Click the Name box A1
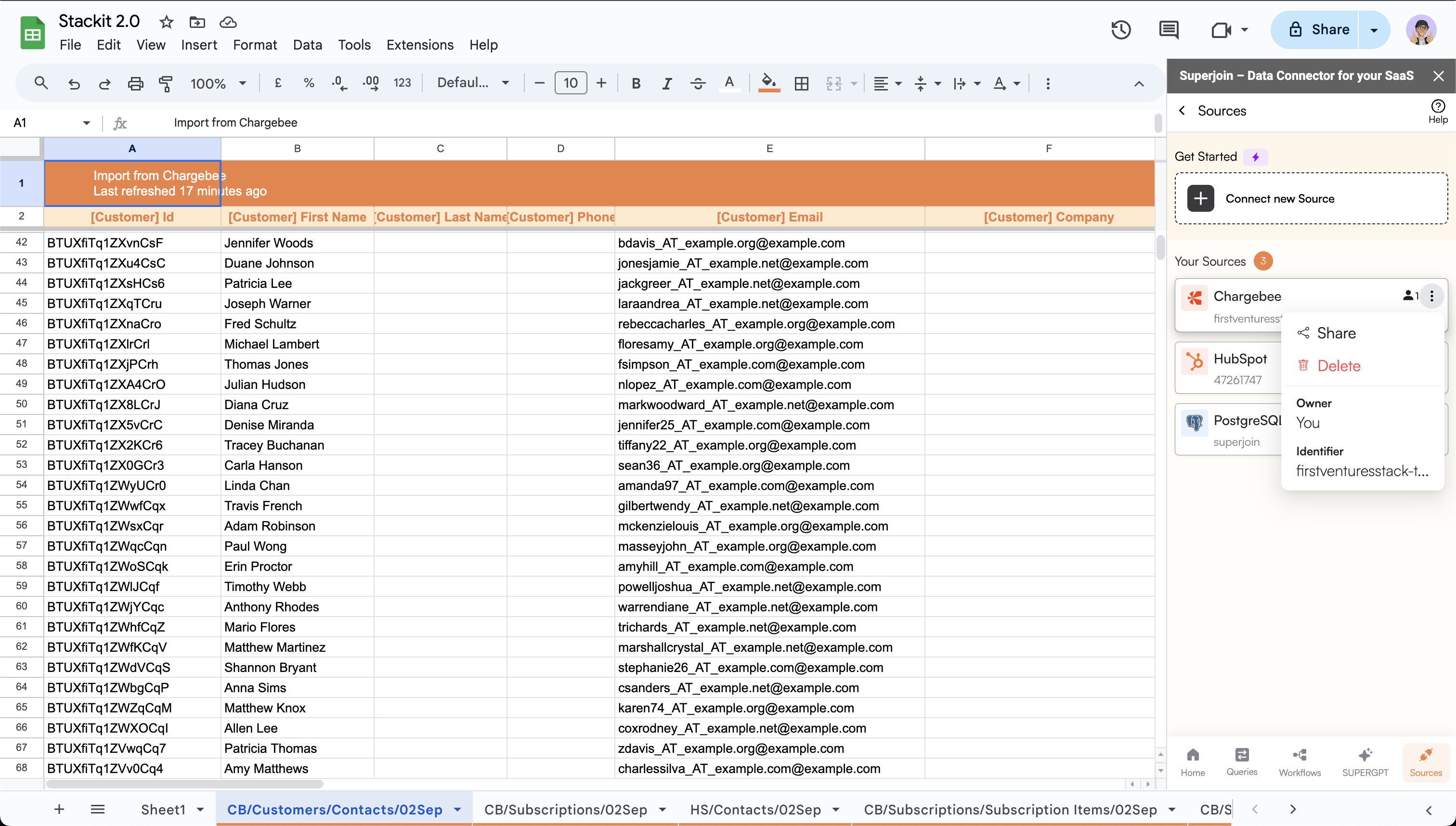 (x=51, y=123)
